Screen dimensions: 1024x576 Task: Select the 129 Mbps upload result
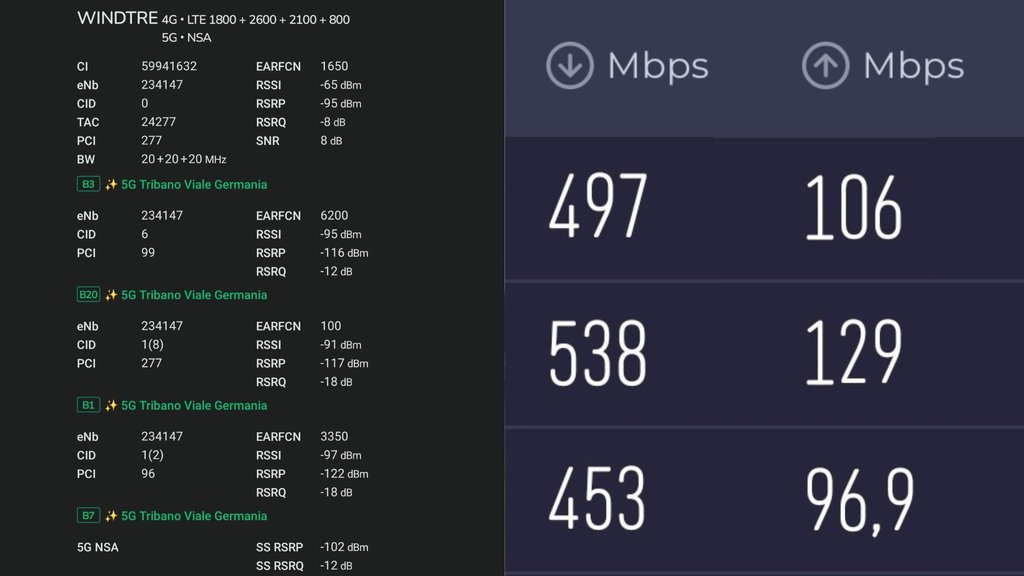click(x=854, y=354)
